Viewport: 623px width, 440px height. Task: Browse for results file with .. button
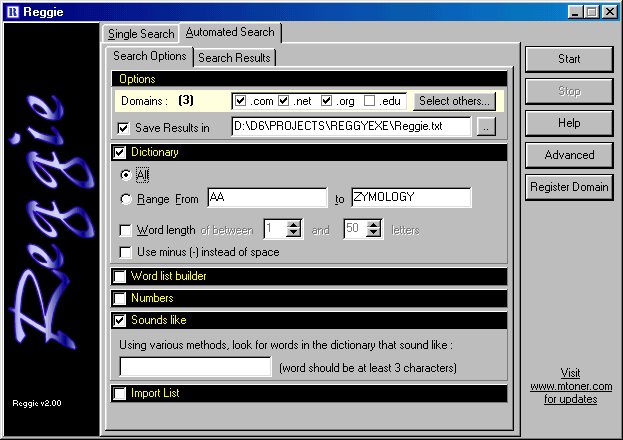(x=486, y=127)
